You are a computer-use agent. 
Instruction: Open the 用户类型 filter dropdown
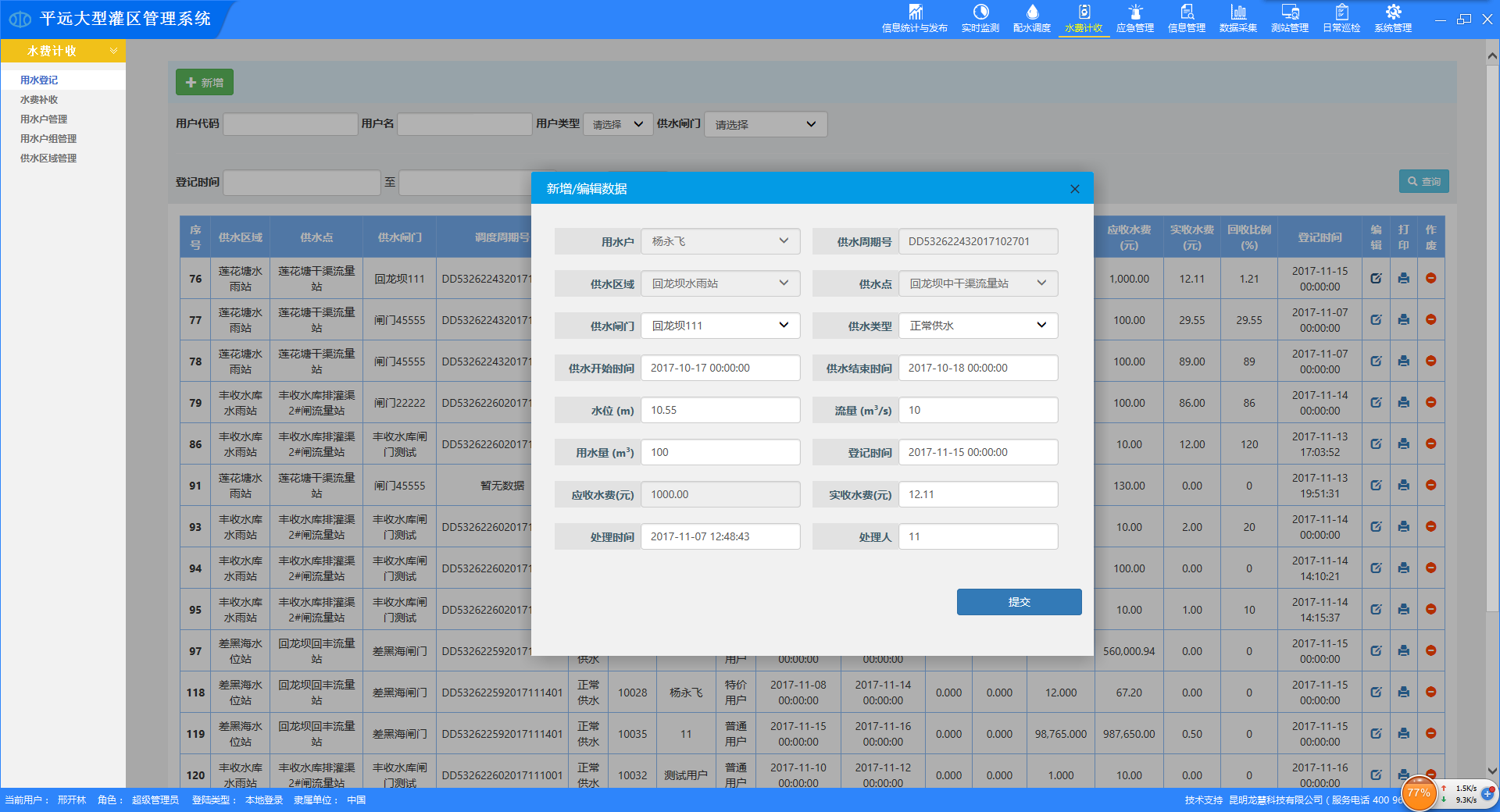click(618, 124)
